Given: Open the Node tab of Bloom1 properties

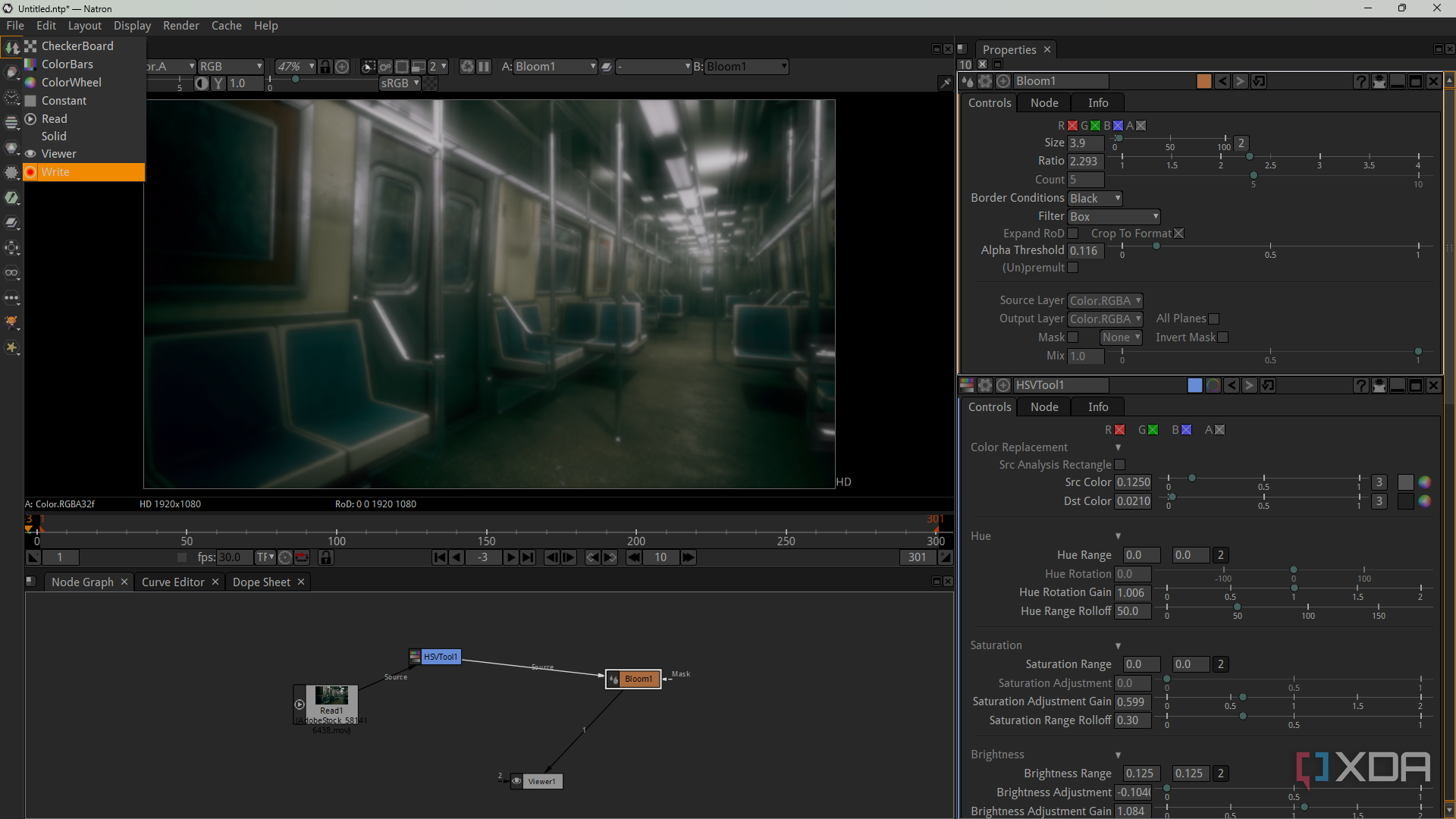Looking at the screenshot, I should pos(1043,103).
